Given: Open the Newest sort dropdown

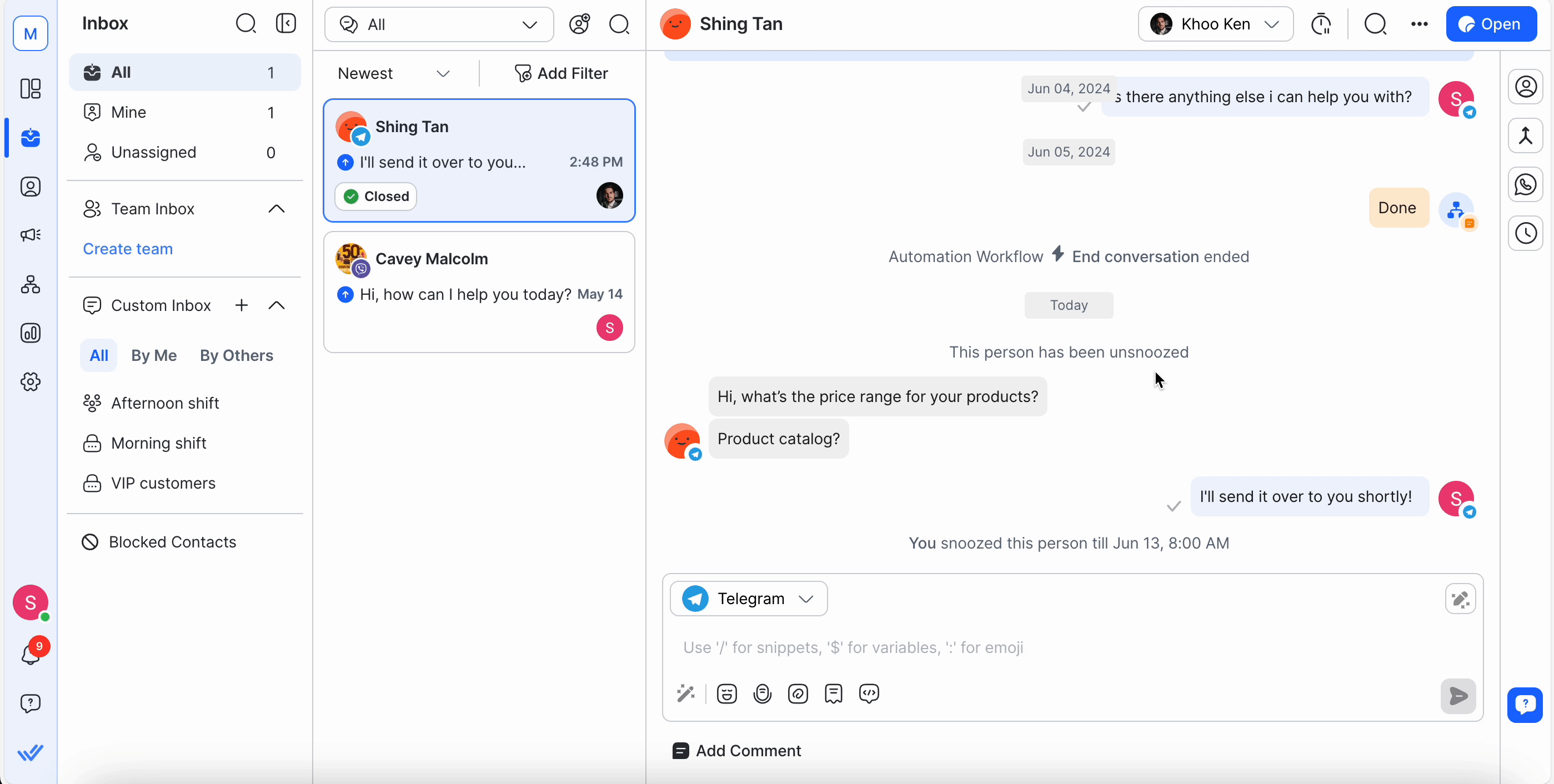Looking at the screenshot, I should click(x=393, y=74).
